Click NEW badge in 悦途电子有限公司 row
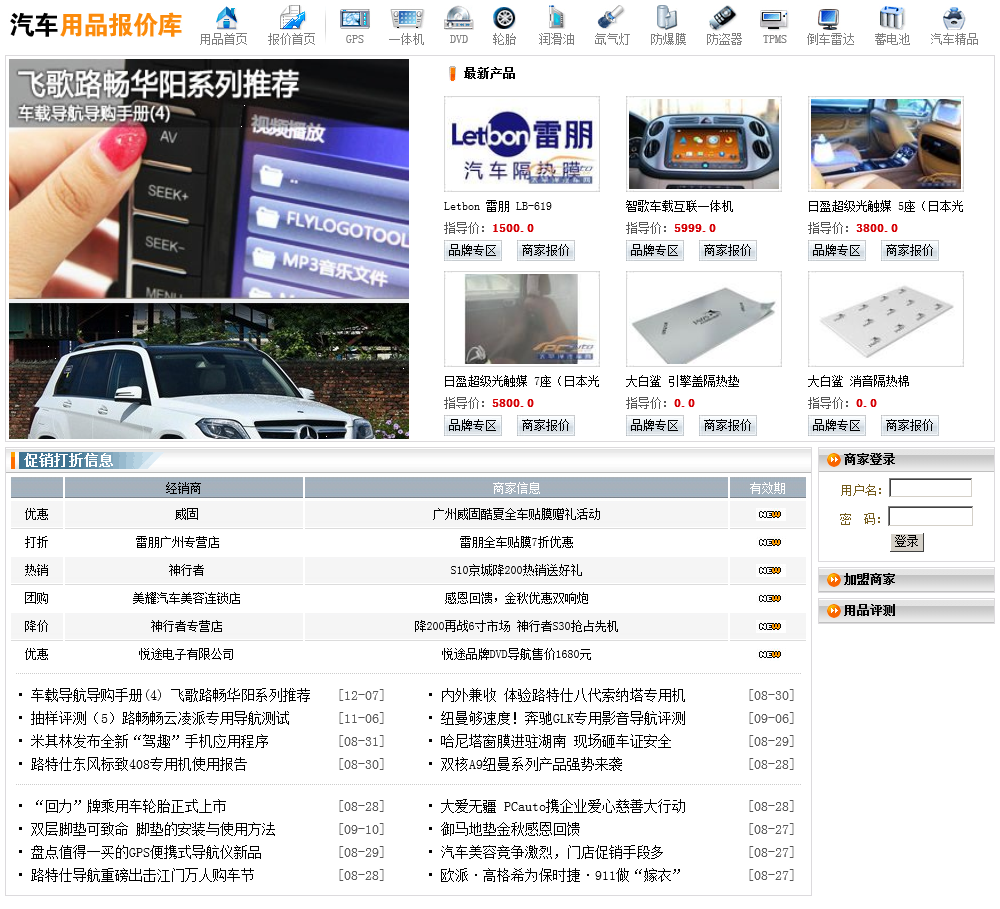1000x909 pixels. coord(769,654)
